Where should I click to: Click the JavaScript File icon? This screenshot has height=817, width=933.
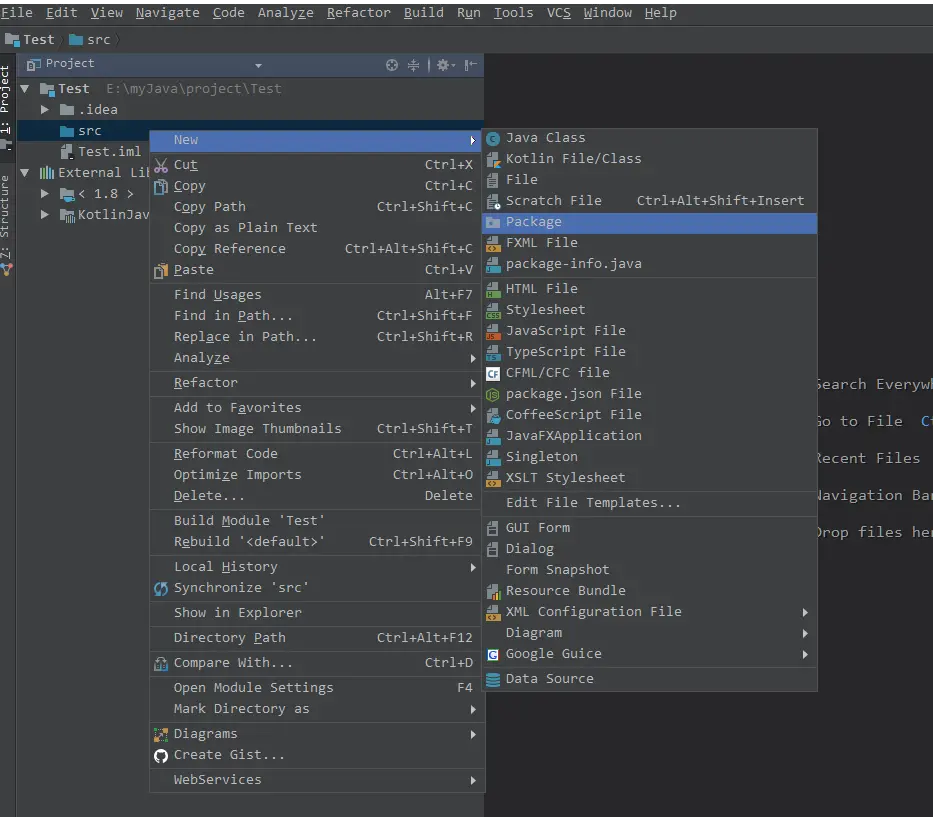pos(493,331)
